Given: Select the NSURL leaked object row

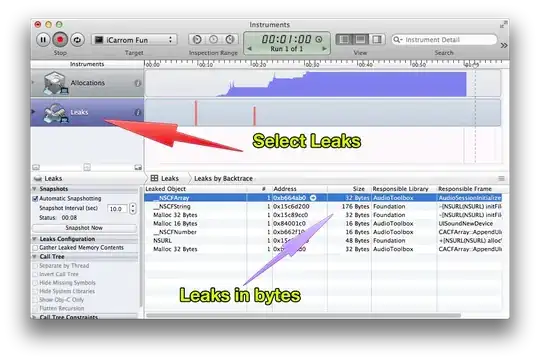Looking at the screenshot, I should point(323,240).
